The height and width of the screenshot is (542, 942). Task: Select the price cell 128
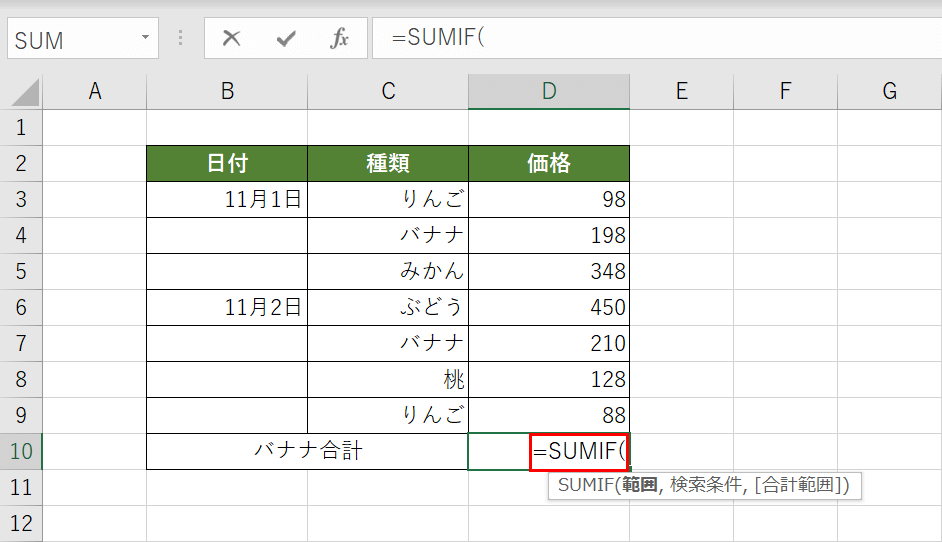tap(549, 380)
